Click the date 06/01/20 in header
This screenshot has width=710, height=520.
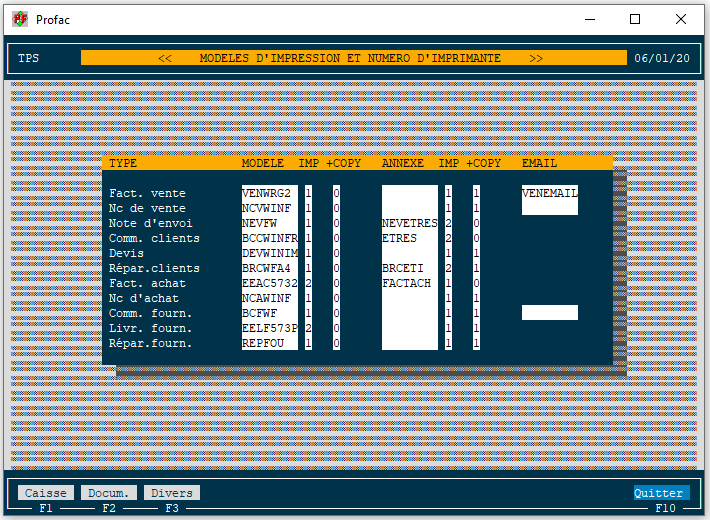point(662,58)
